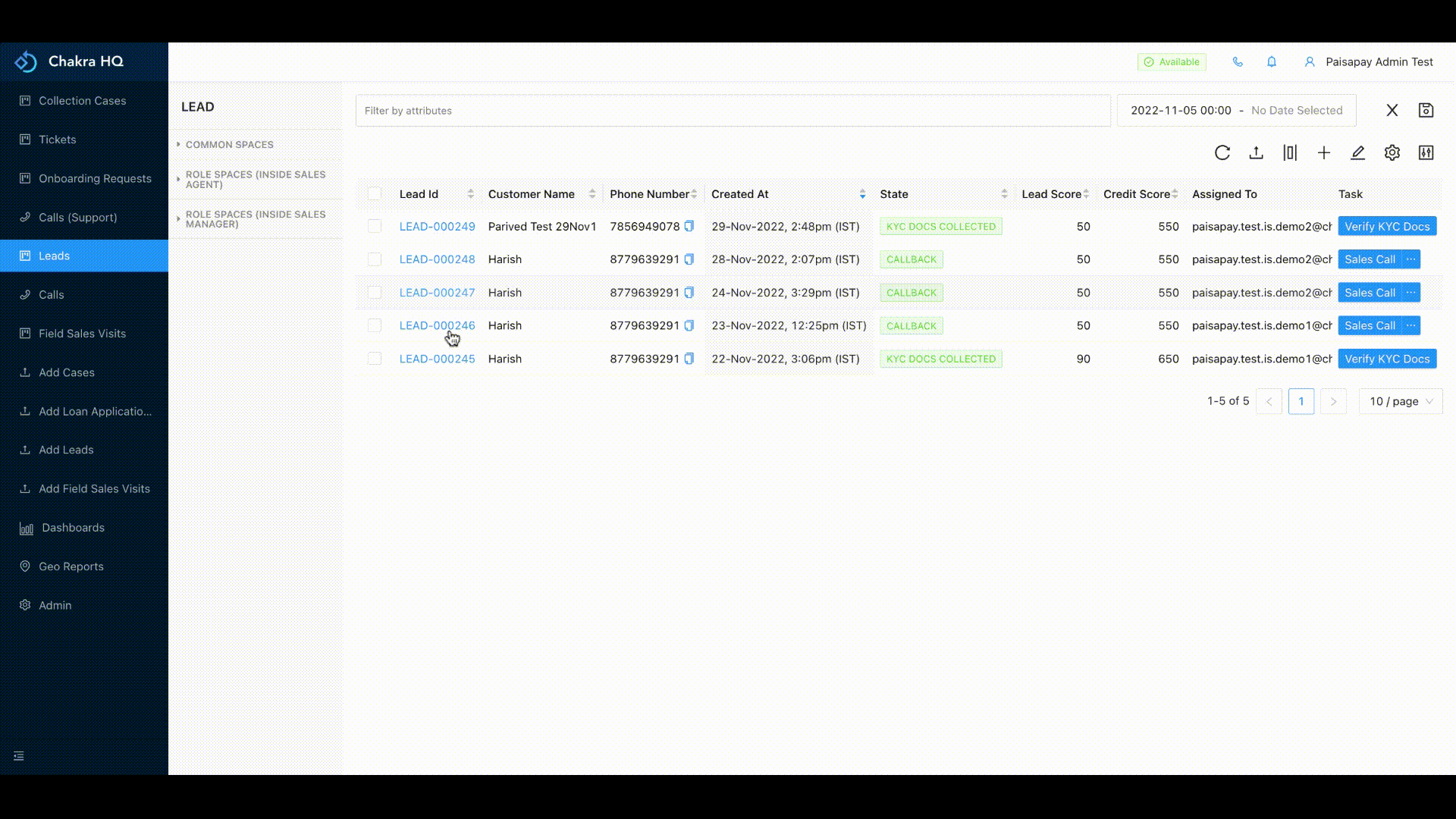Image resolution: width=1456 pixels, height=819 pixels.
Task: Click the save filter icon
Action: pos(1426,111)
